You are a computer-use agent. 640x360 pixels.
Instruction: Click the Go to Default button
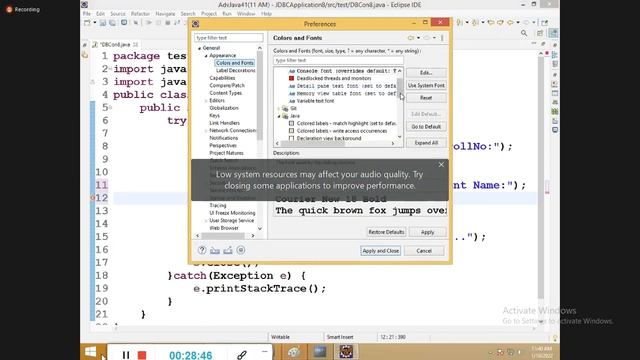[x=426, y=127]
